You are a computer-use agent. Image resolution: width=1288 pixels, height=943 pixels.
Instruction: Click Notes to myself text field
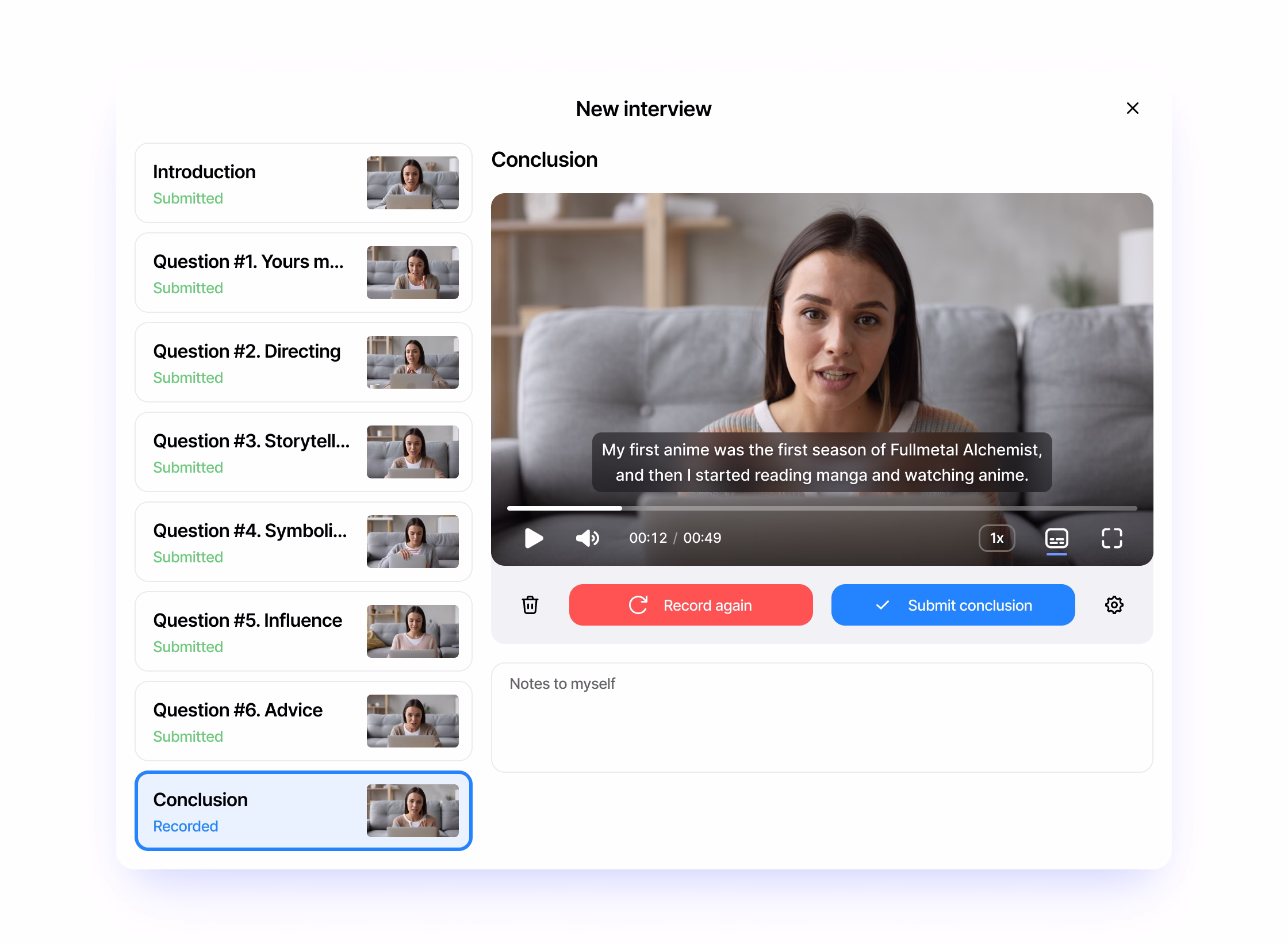coord(822,718)
